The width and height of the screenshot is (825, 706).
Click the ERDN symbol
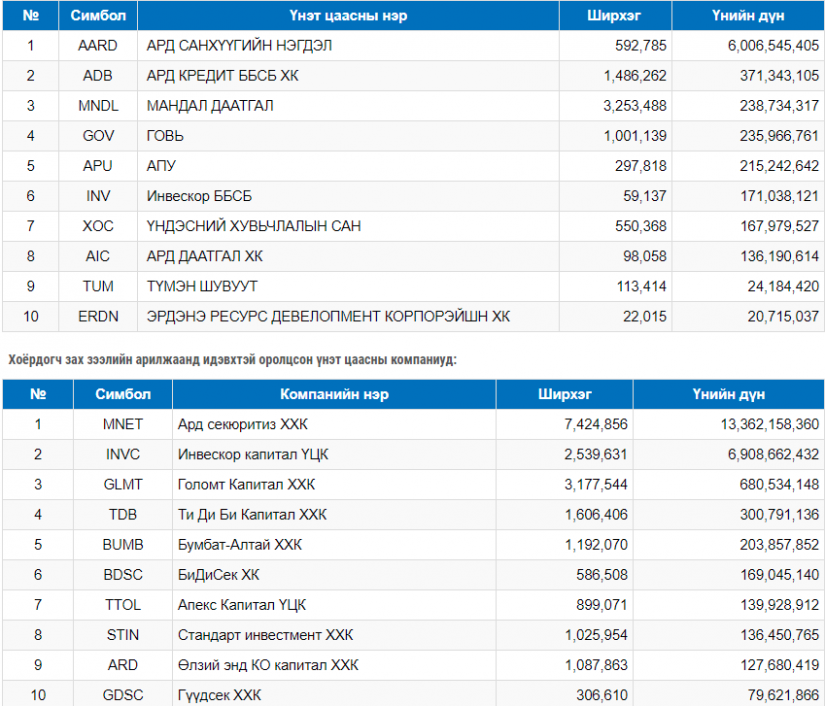[x=98, y=316]
